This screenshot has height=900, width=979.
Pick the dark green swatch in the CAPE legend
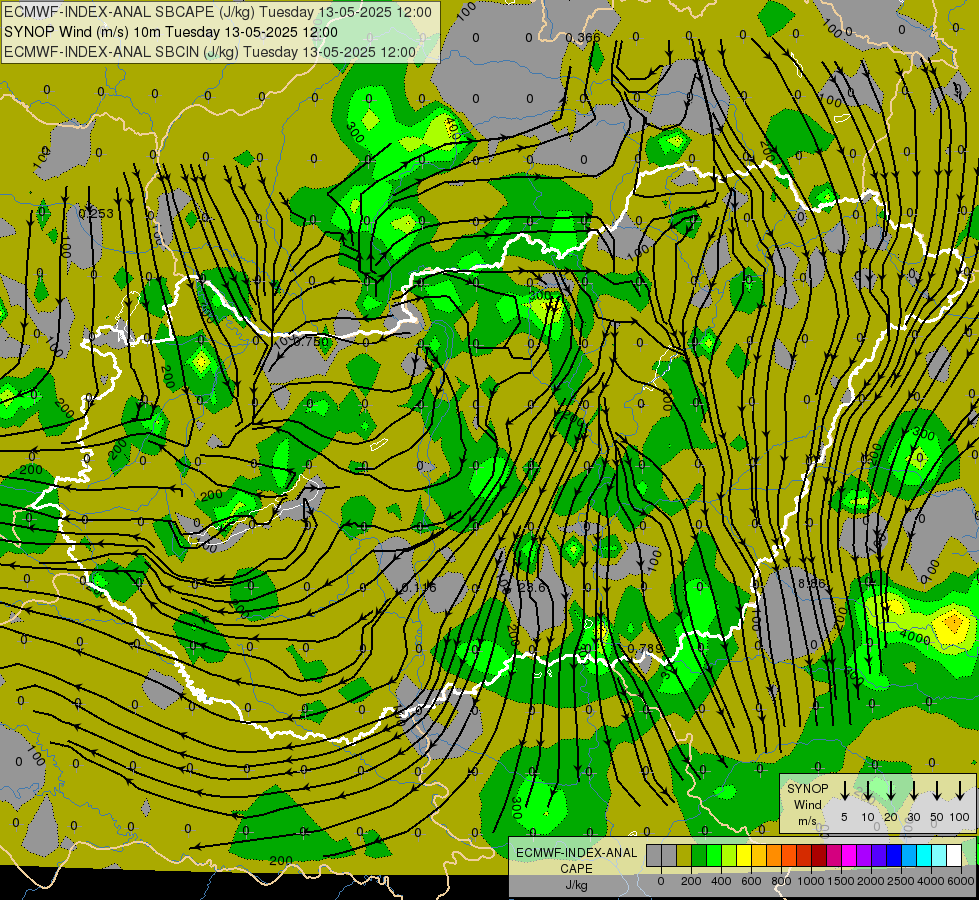(x=699, y=855)
